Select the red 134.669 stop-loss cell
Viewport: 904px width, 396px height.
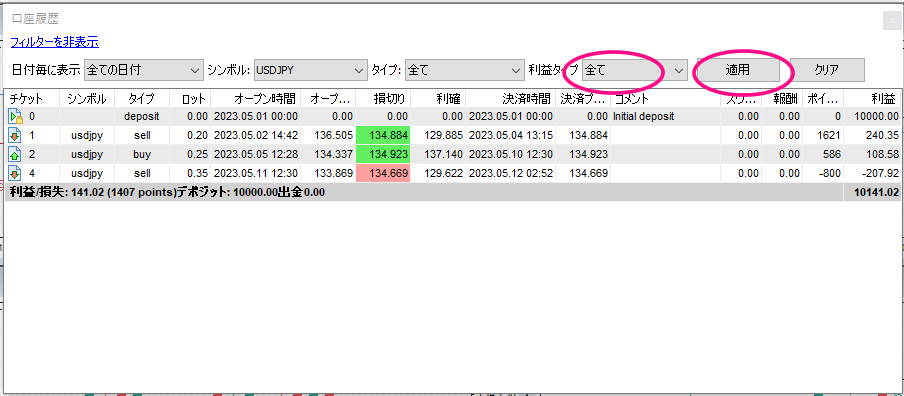point(383,174)
